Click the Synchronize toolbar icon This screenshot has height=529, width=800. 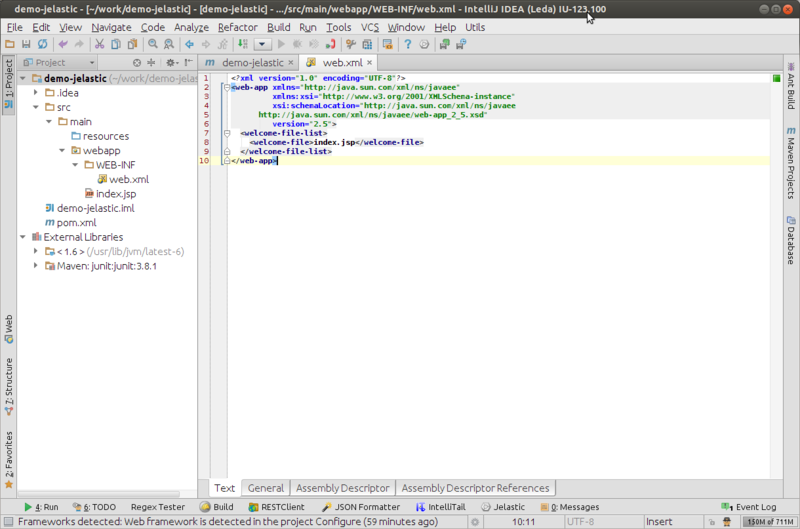click(x=42, y=45)
